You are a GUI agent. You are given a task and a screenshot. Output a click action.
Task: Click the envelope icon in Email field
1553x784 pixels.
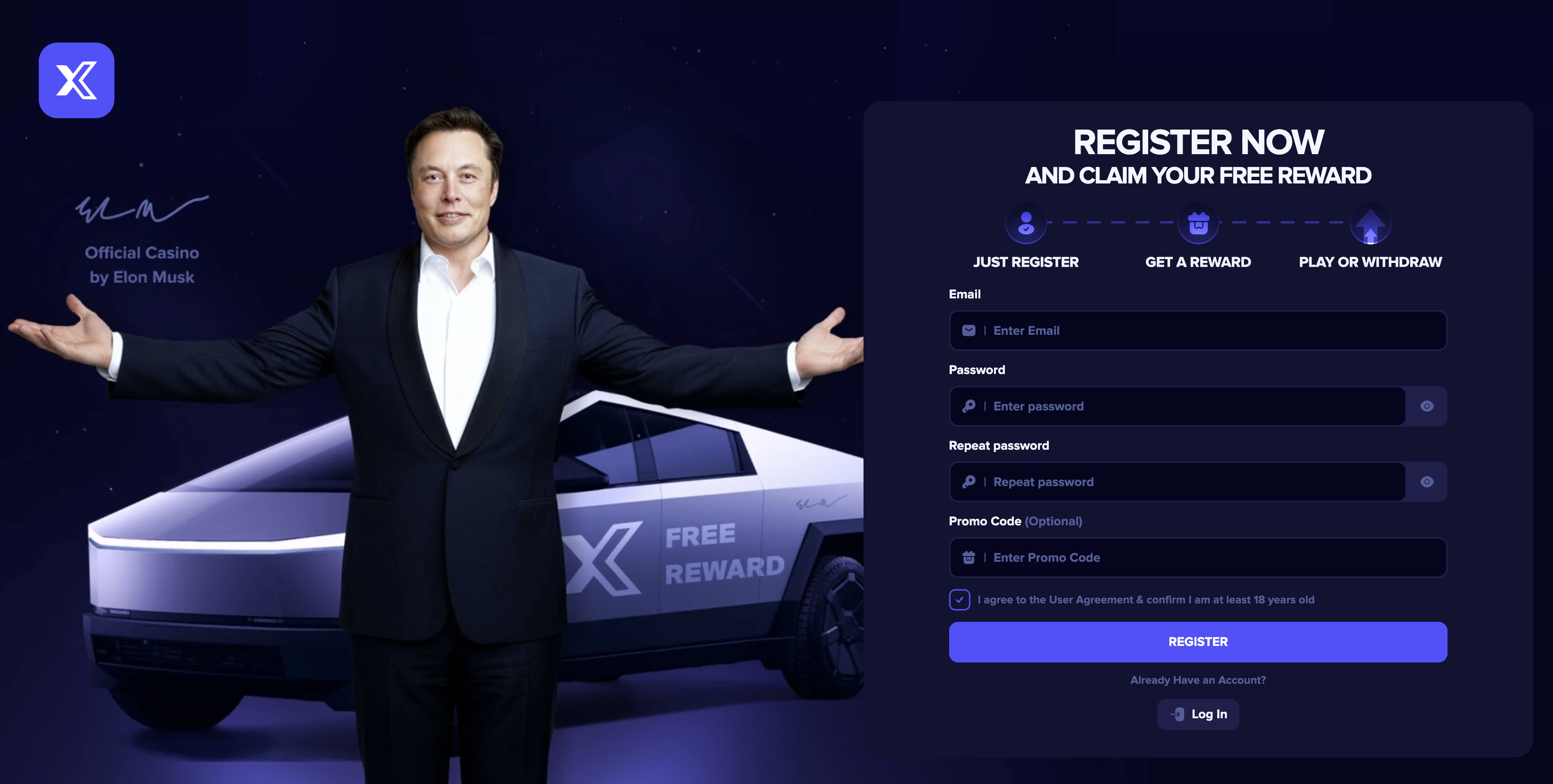pos(968,330)
